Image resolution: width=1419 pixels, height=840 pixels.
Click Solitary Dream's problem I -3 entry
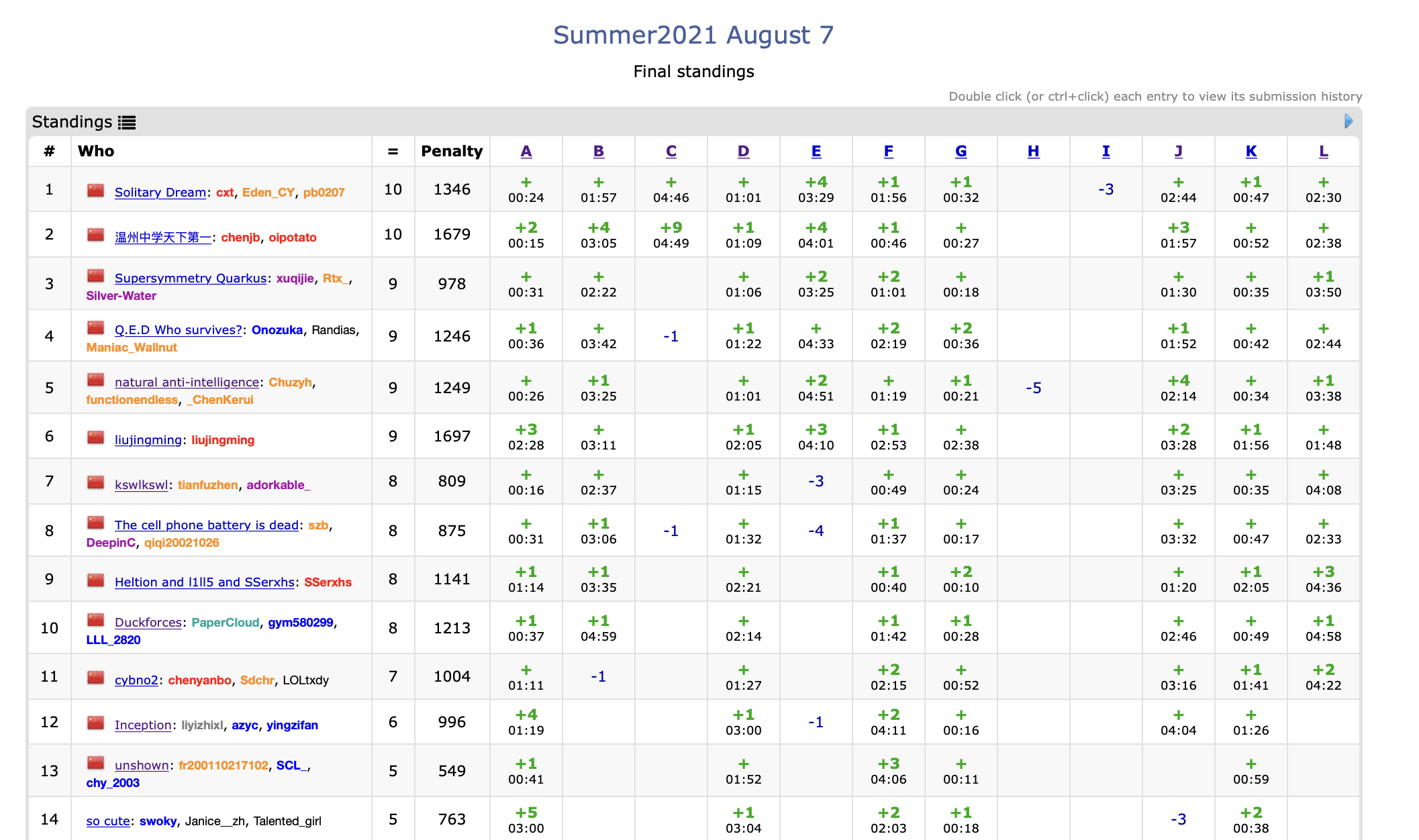tap(1106, 190)
